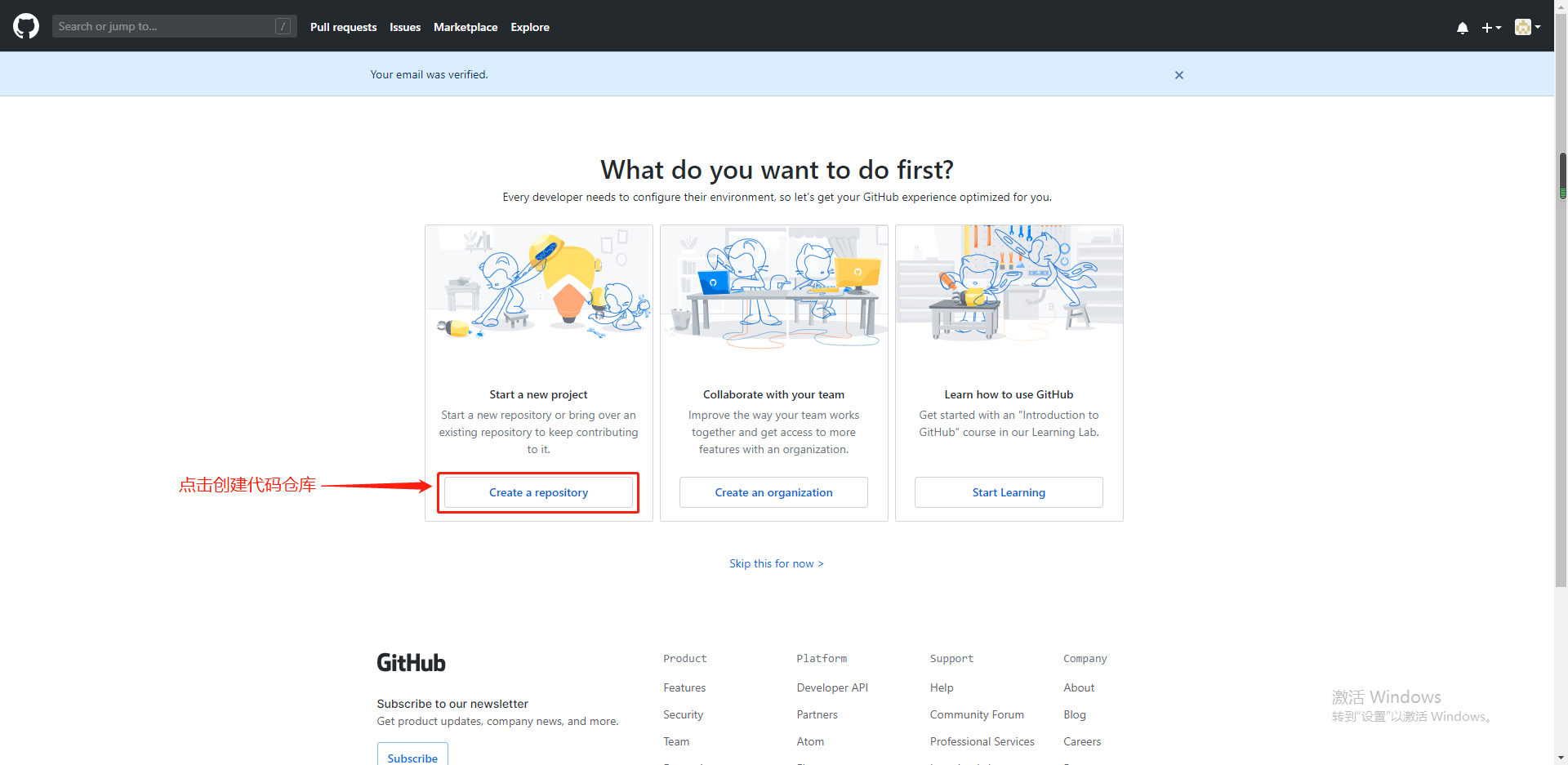The height and width of the screenshot is (765, 1568).
Task: Click the Learn how to use GitHub illustration
Action: pyautogui.click(x=1009, y=286)
